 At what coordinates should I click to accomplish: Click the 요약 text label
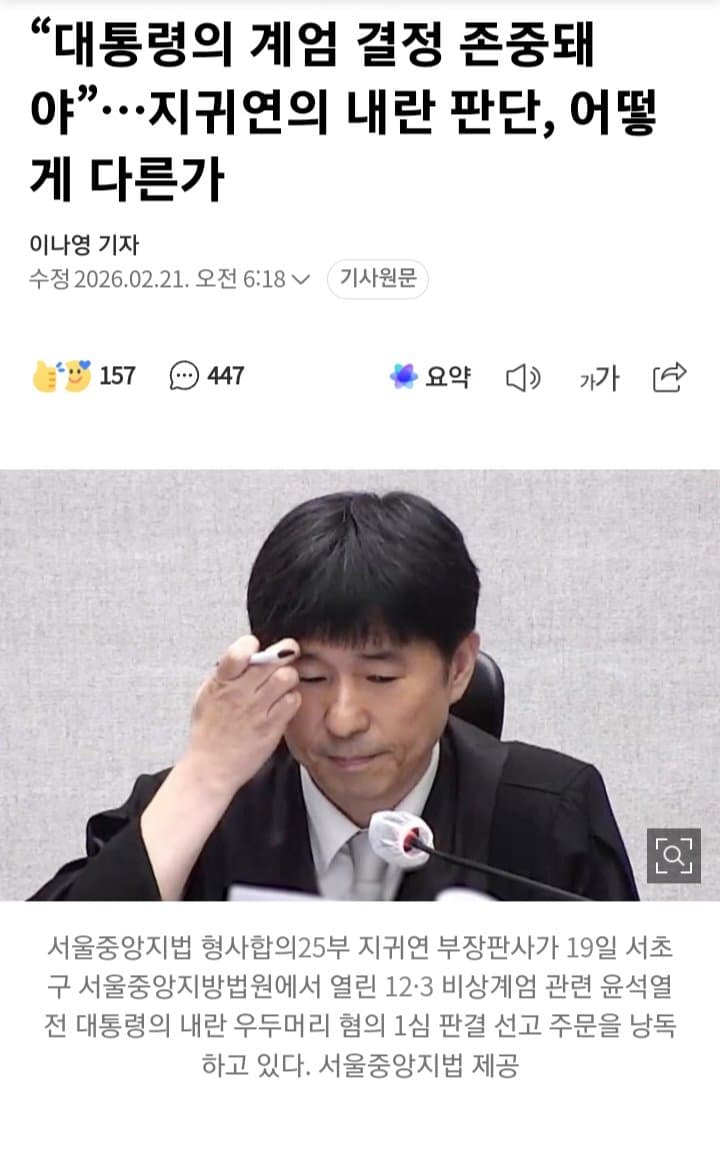point(448,377)
